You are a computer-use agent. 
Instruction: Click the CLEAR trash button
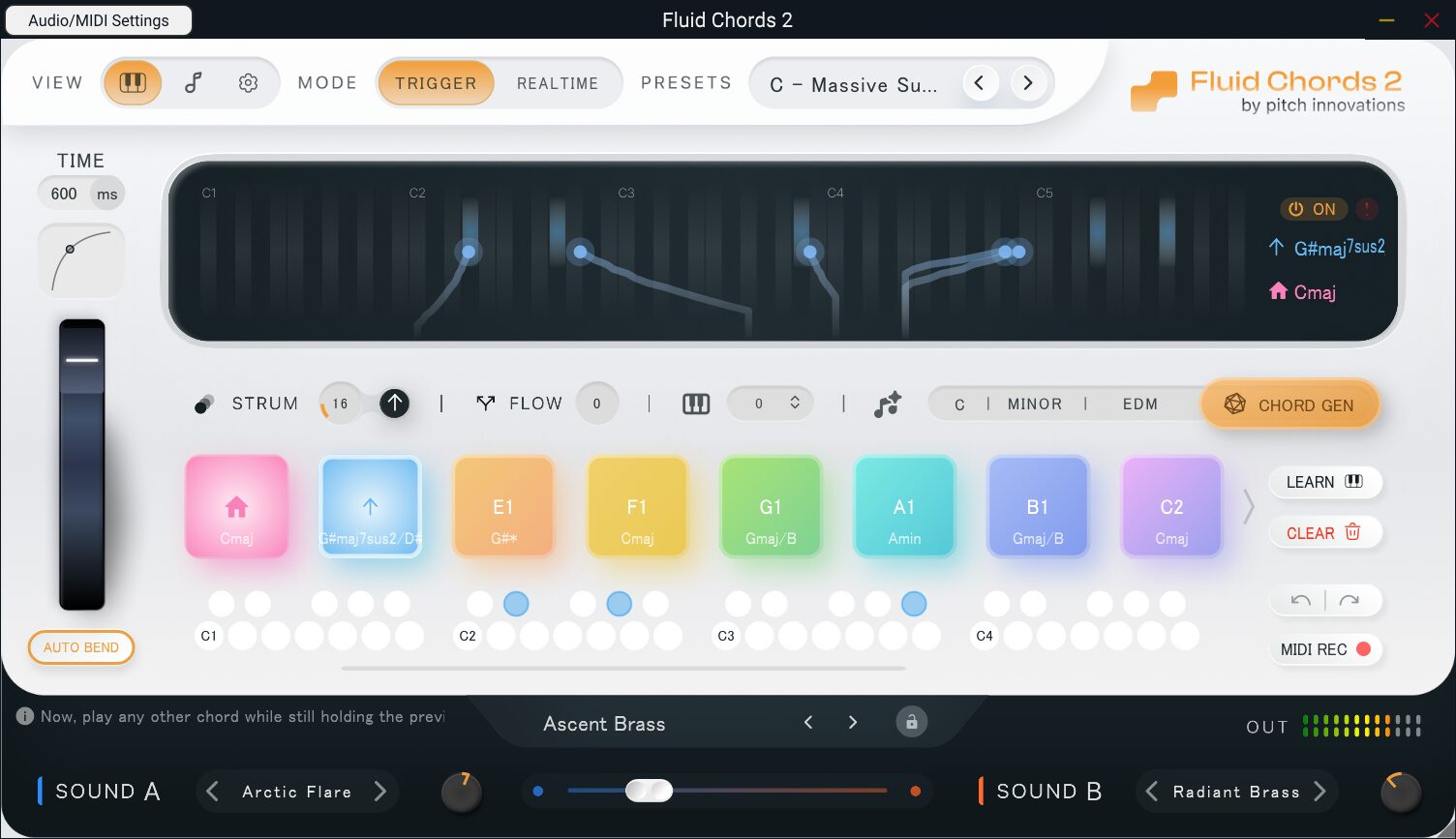(x=1324, y=533)
